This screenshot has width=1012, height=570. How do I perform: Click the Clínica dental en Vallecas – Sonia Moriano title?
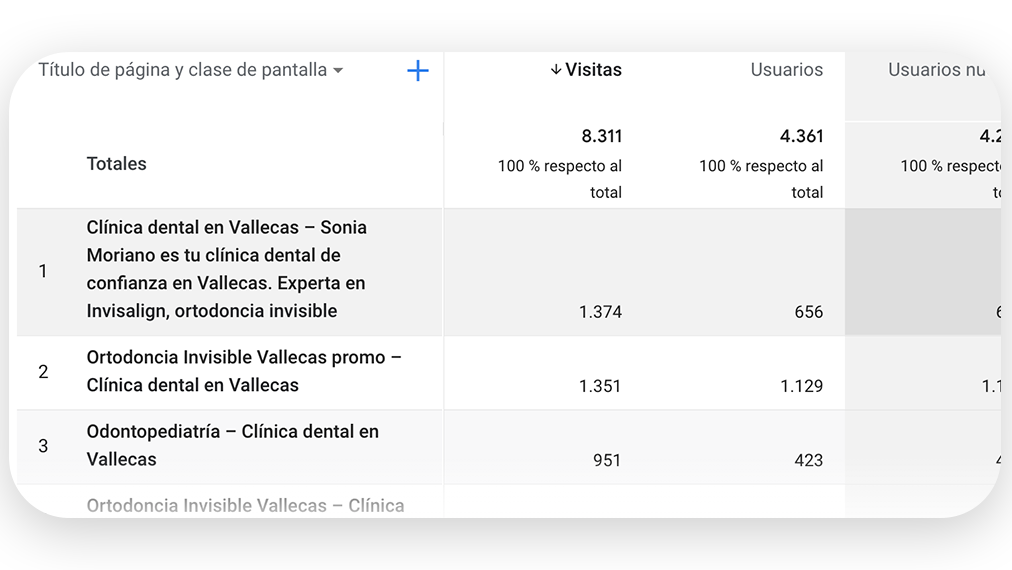227,269
